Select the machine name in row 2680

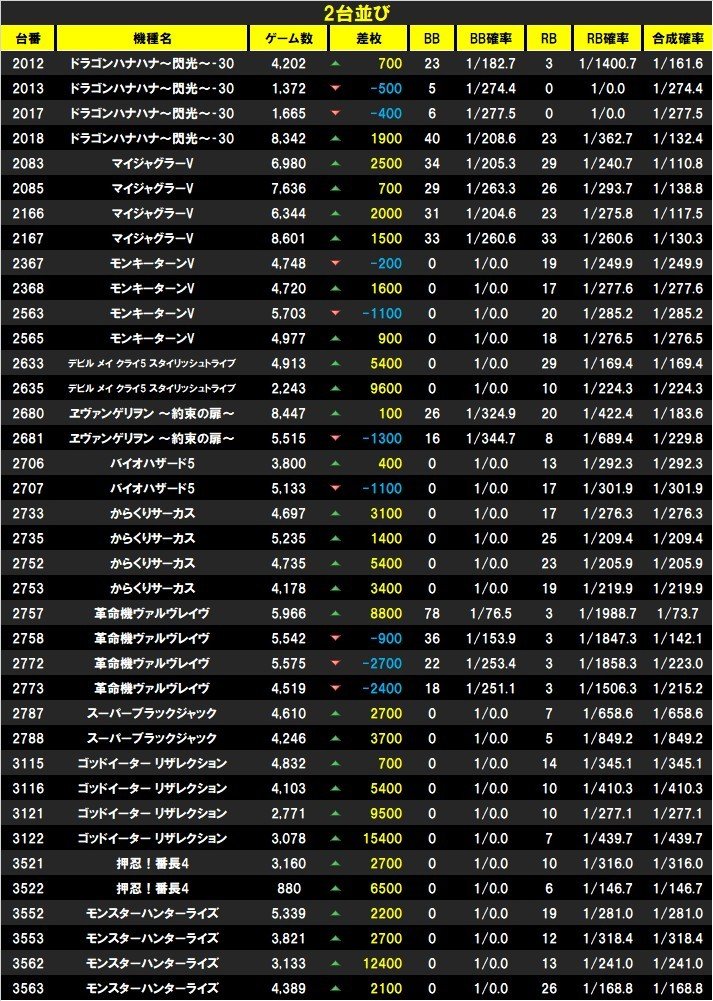[152, 414]
